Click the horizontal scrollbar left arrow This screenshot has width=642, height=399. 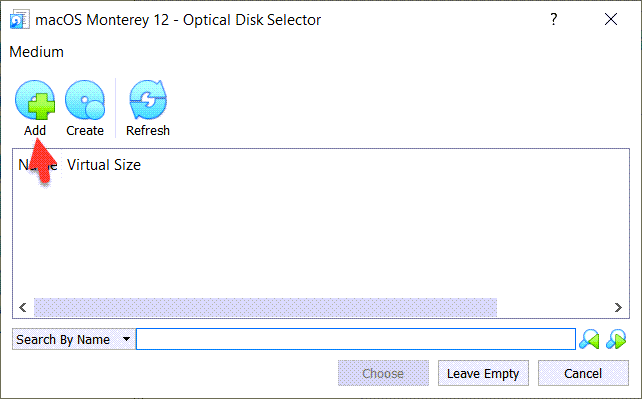pyautogui.click(x=23, y=307)
